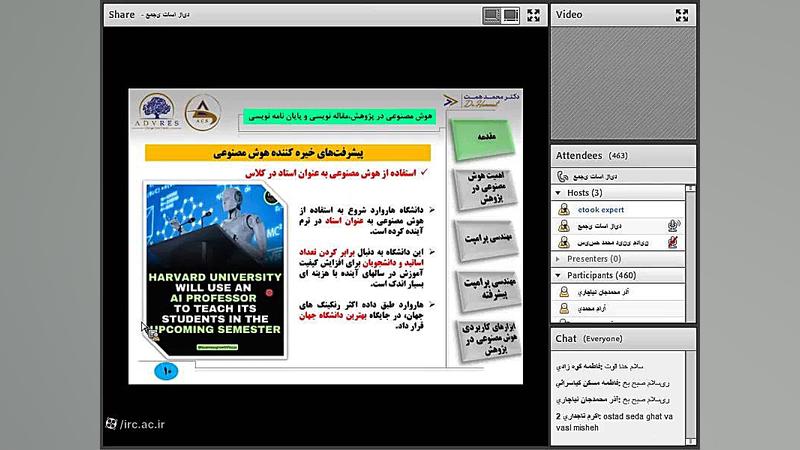Image resolution: width=800 pixels, height=450 pixels.
Task: Click the speaking microphone icon in the Hosts list
Action: (673, 226)
